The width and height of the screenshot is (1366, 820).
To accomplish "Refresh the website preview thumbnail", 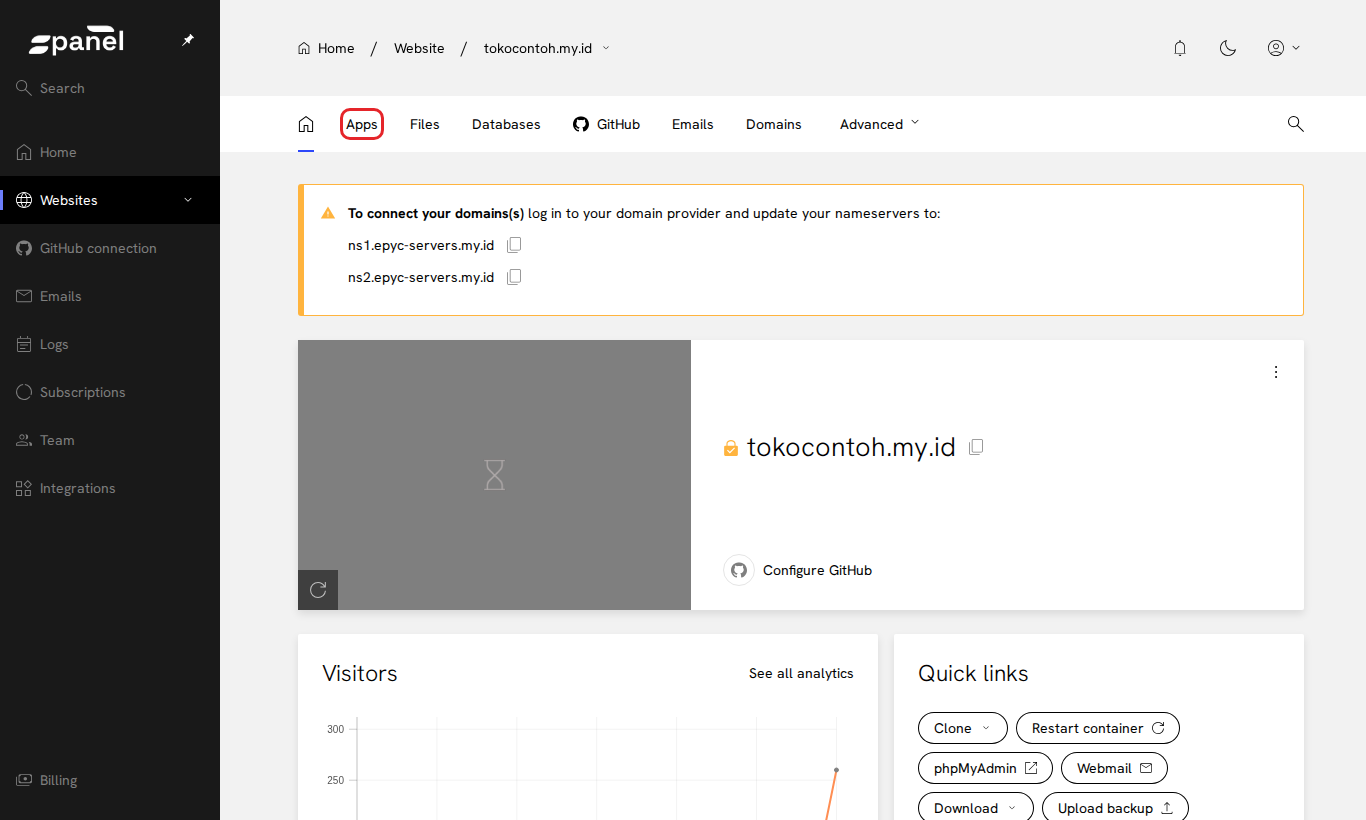I will 318,590.
